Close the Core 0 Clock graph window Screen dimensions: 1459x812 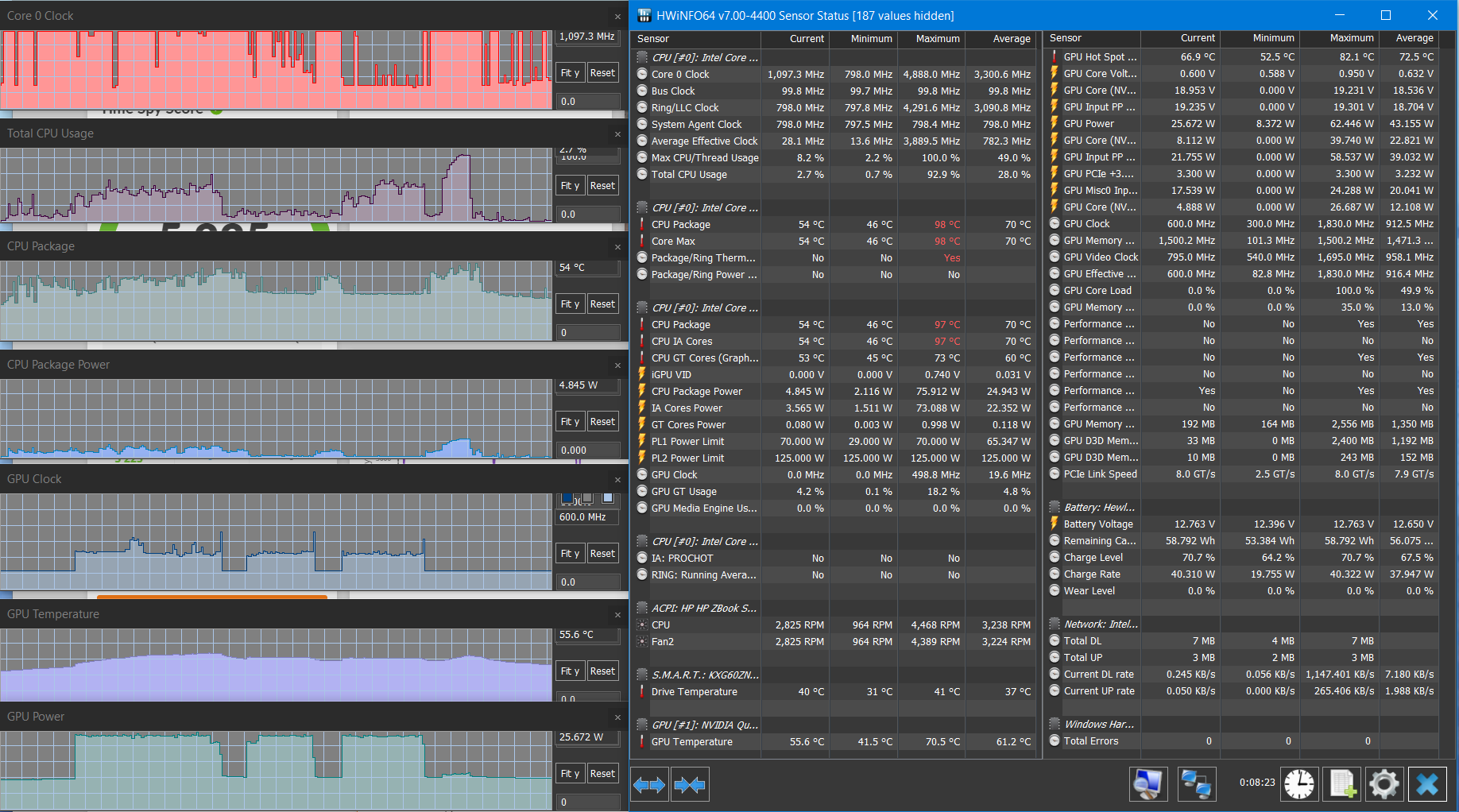pyautogui.click(x=617, y=16)
